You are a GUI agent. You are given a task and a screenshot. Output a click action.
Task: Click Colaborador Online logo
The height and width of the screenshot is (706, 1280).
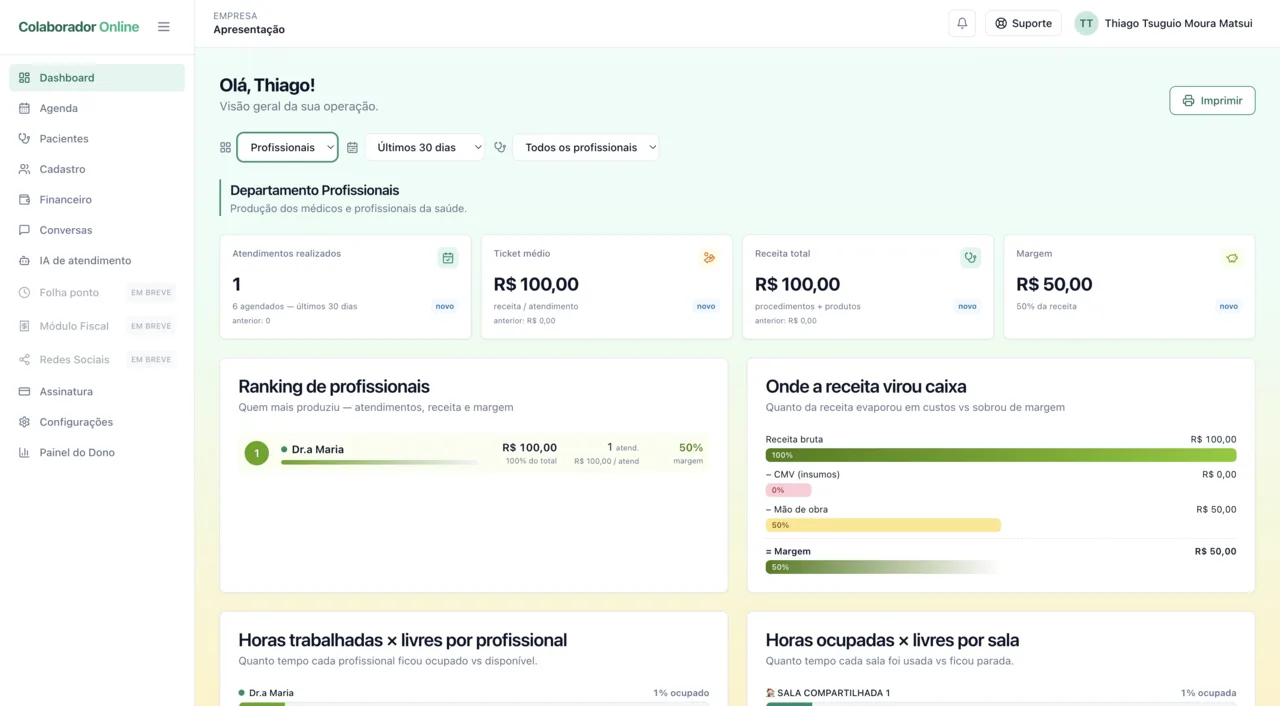[x=79, y=27]
